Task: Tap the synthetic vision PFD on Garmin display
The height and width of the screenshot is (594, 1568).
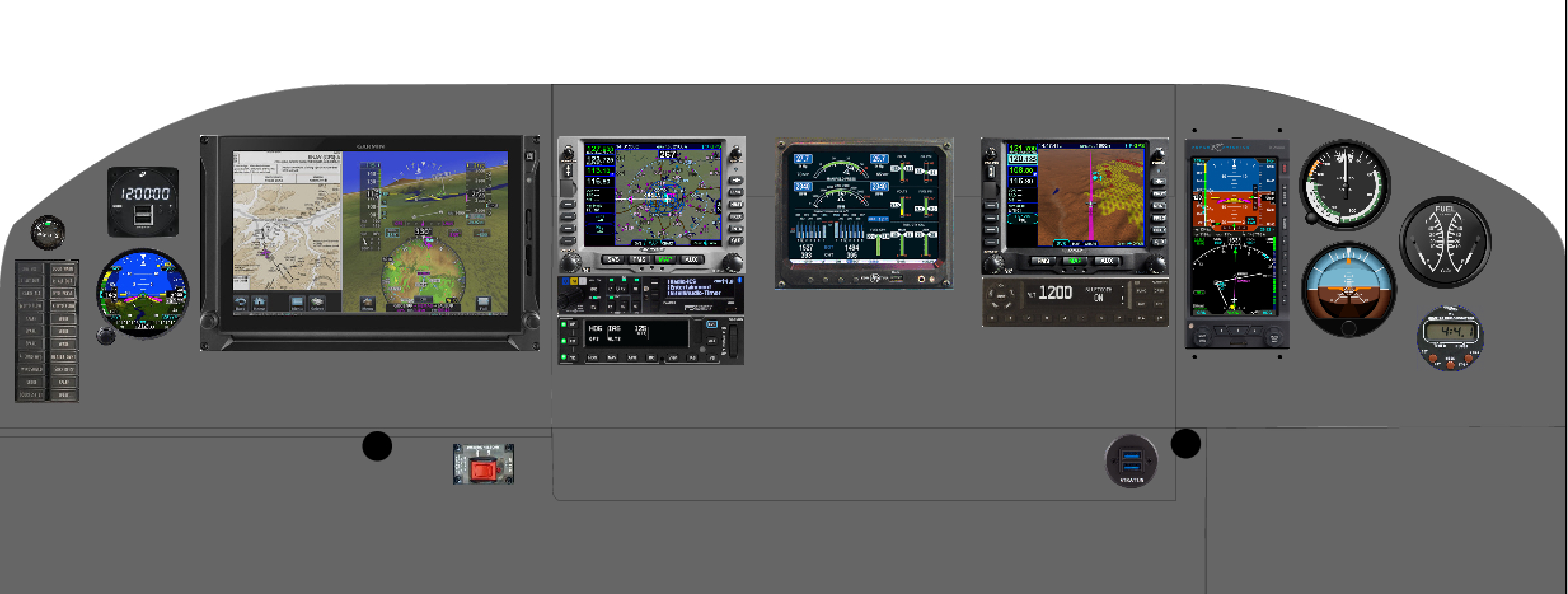Action: [x=425, y=231]
